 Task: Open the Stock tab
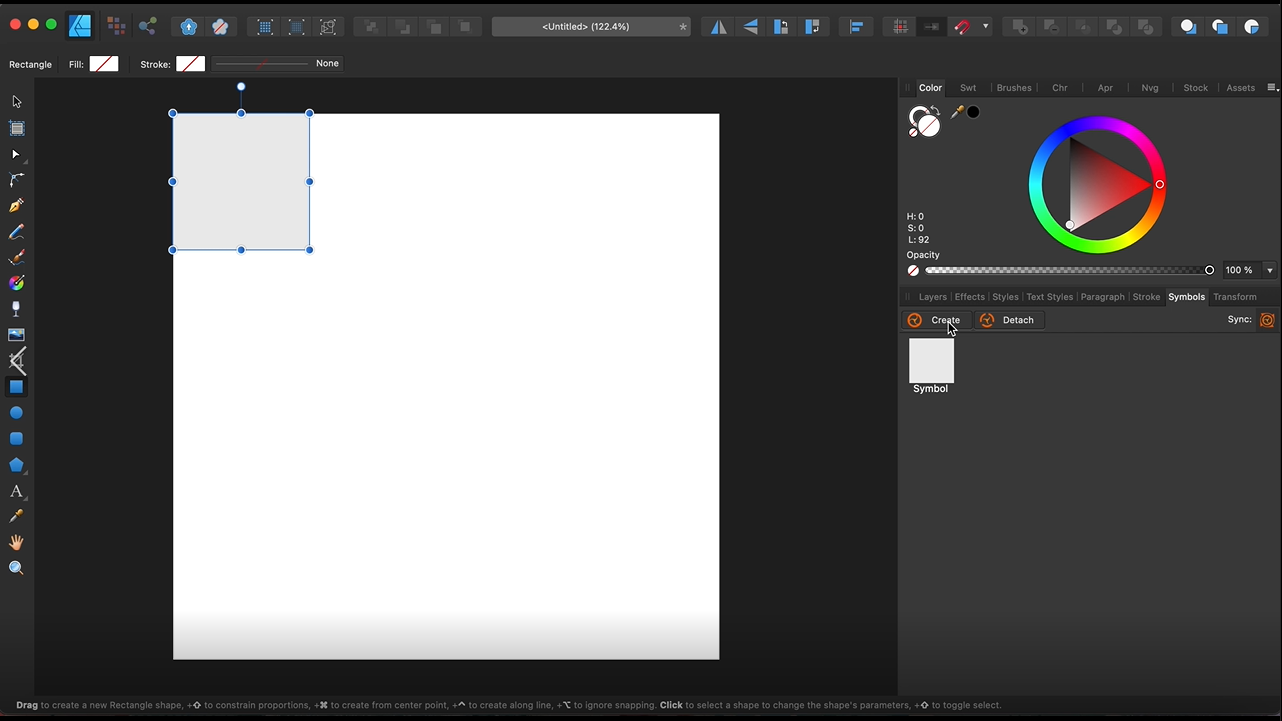tap(1196, 88)
